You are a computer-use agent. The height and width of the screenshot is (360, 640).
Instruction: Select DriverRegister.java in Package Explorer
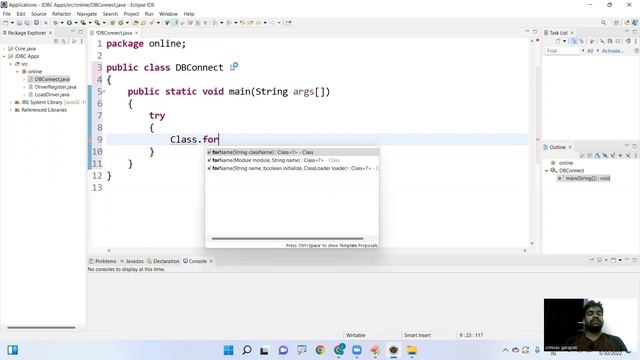[x=55, y=87]
